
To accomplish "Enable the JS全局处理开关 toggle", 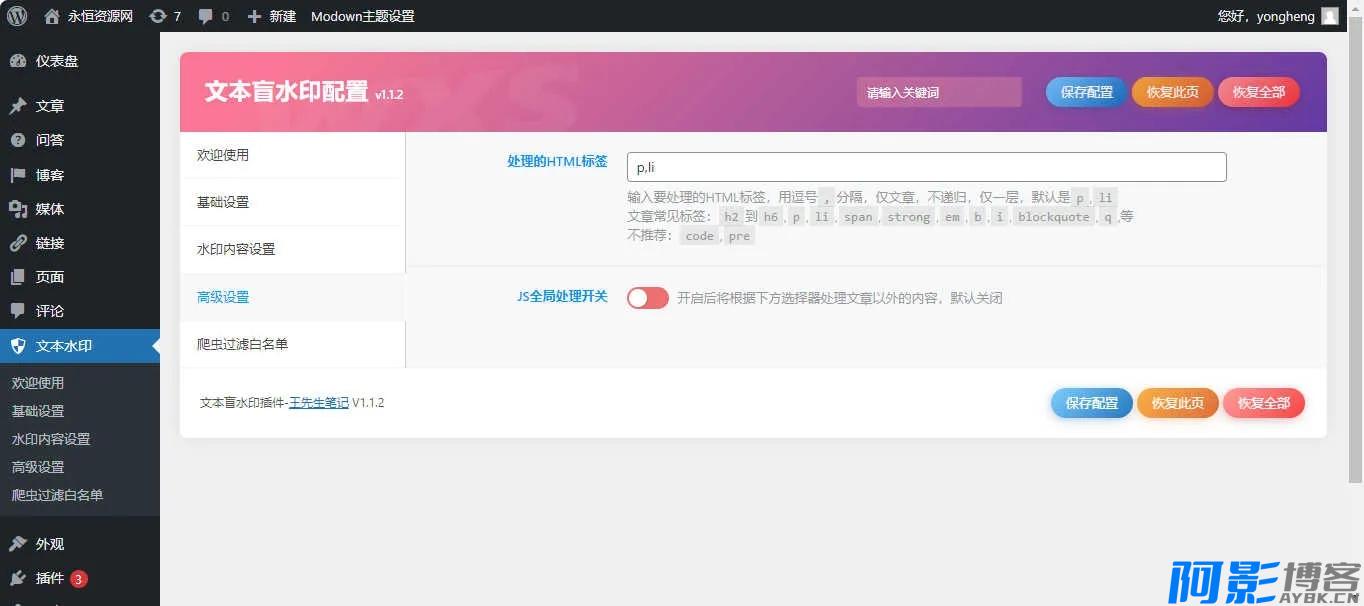I will click(x=647, y=298).
